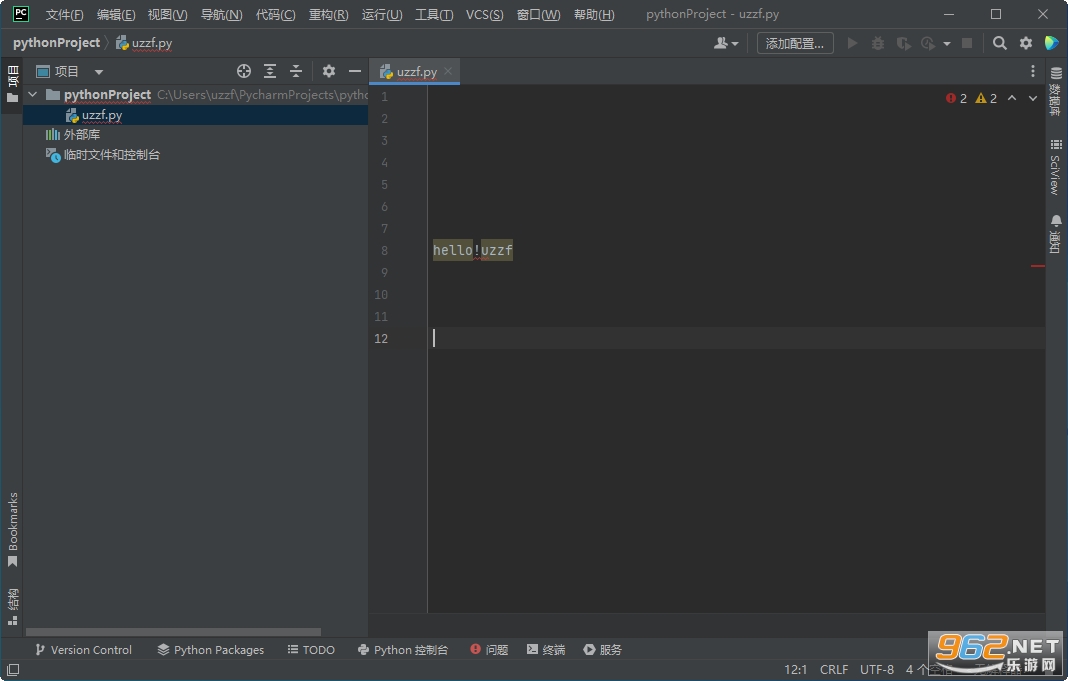1068x681 pixels.
Task: Open the editor tabs three-dot menu
Action: tap(1033, 71)
